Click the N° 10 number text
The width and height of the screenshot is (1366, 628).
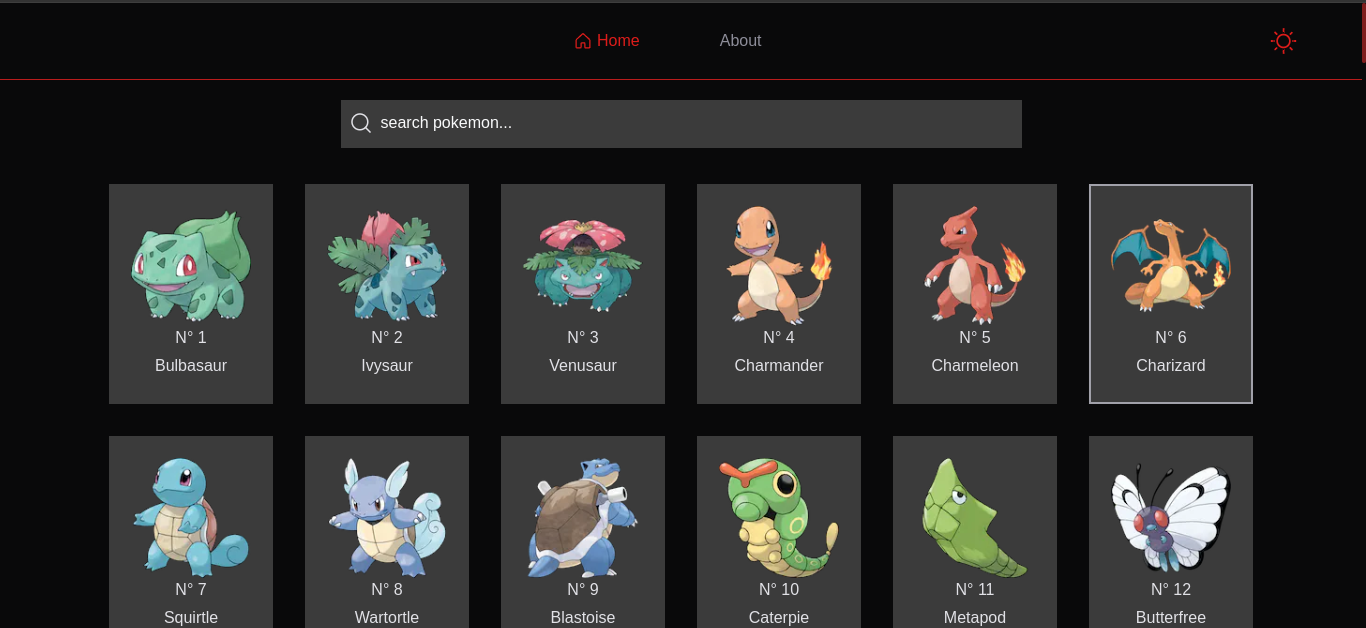point(779,590)
